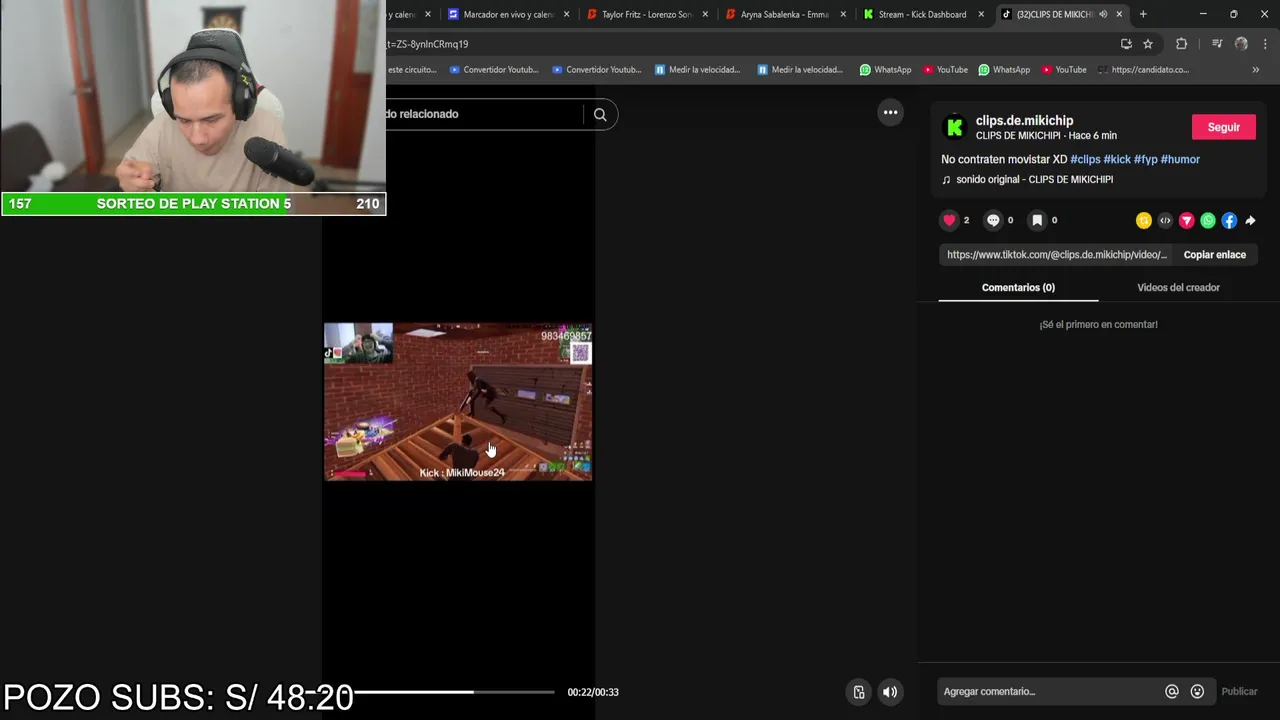Save video with the bookmark icon
Screen dimensions: 1280x720
tap(1037, 220)
